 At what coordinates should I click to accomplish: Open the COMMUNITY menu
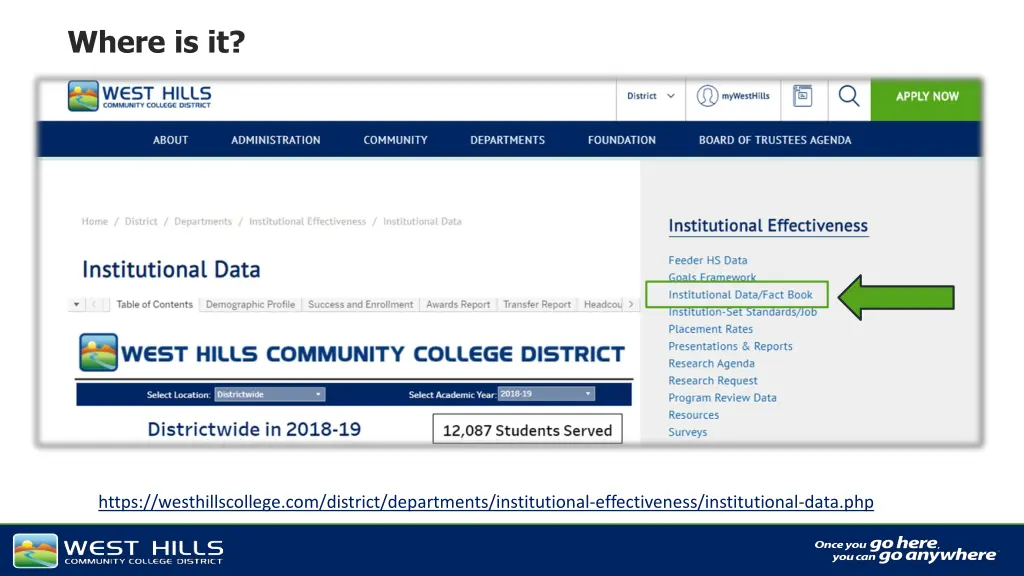coord(396,140)
